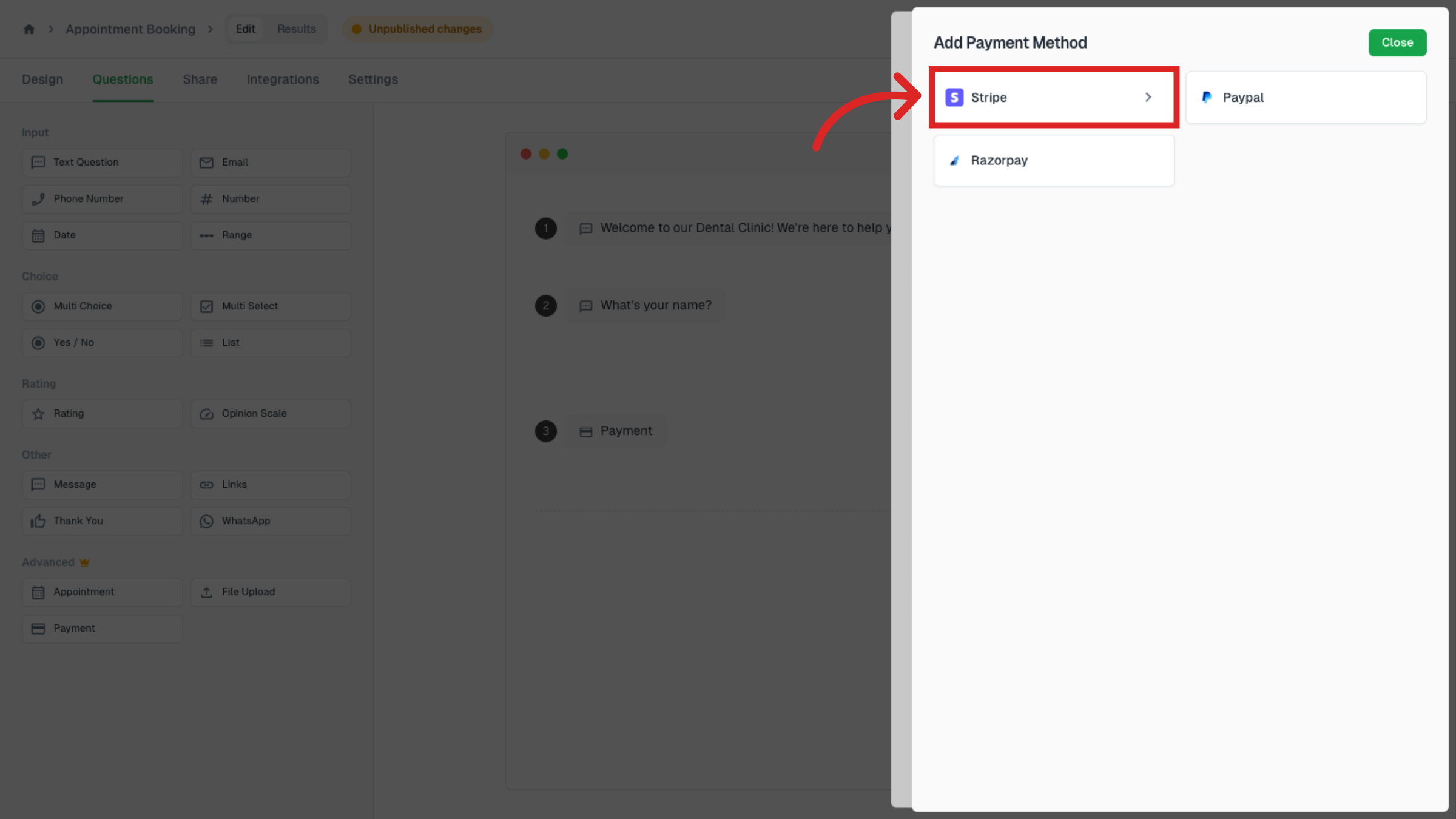Switch to Edit mode
The image size is (1456, 819).
[245, 29]
